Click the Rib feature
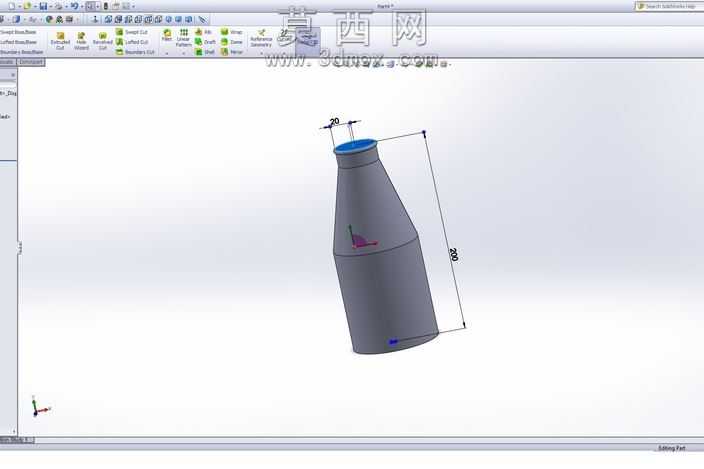 (x=203, y=32)
